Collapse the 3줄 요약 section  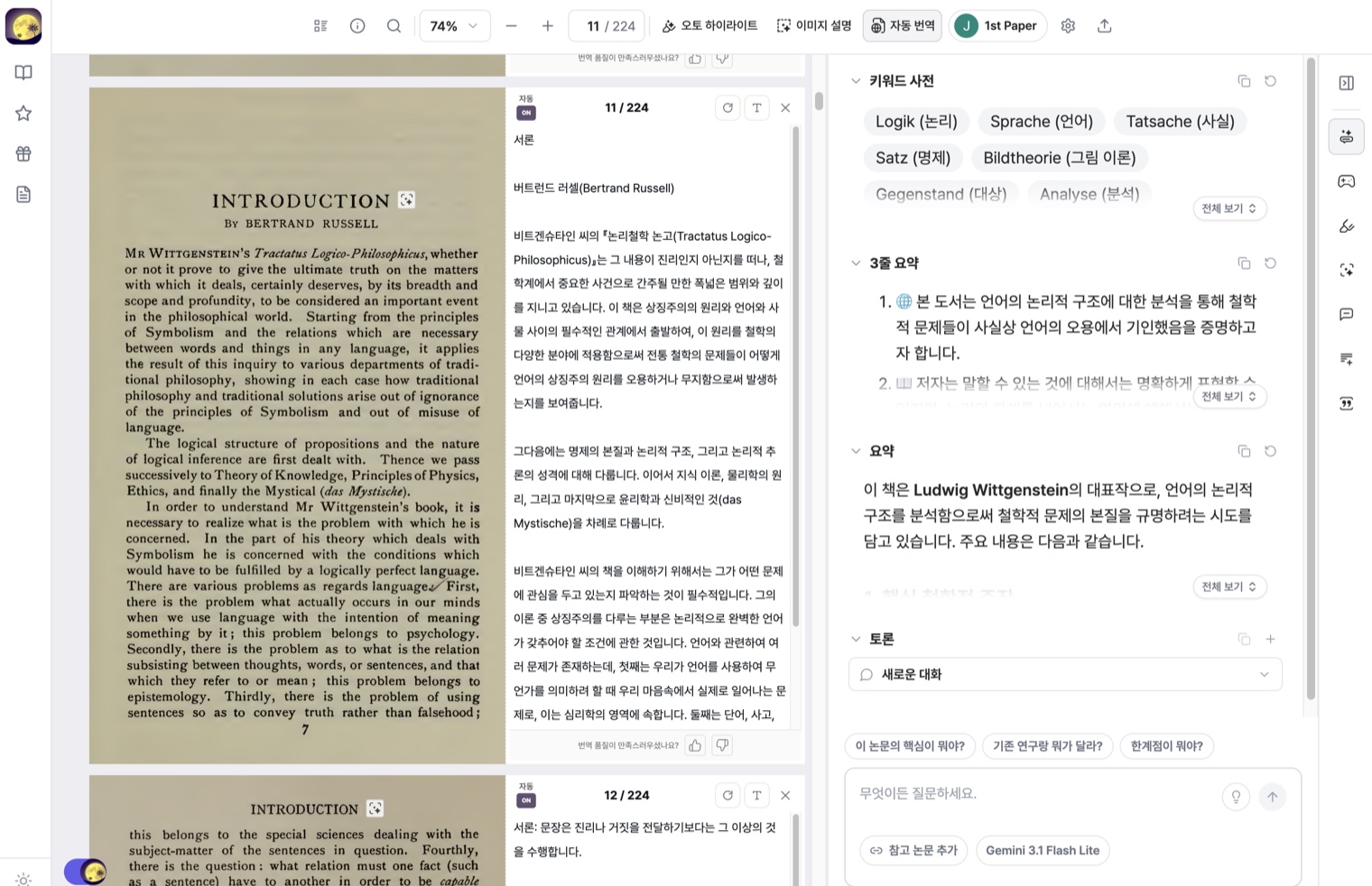coord(856,263)
